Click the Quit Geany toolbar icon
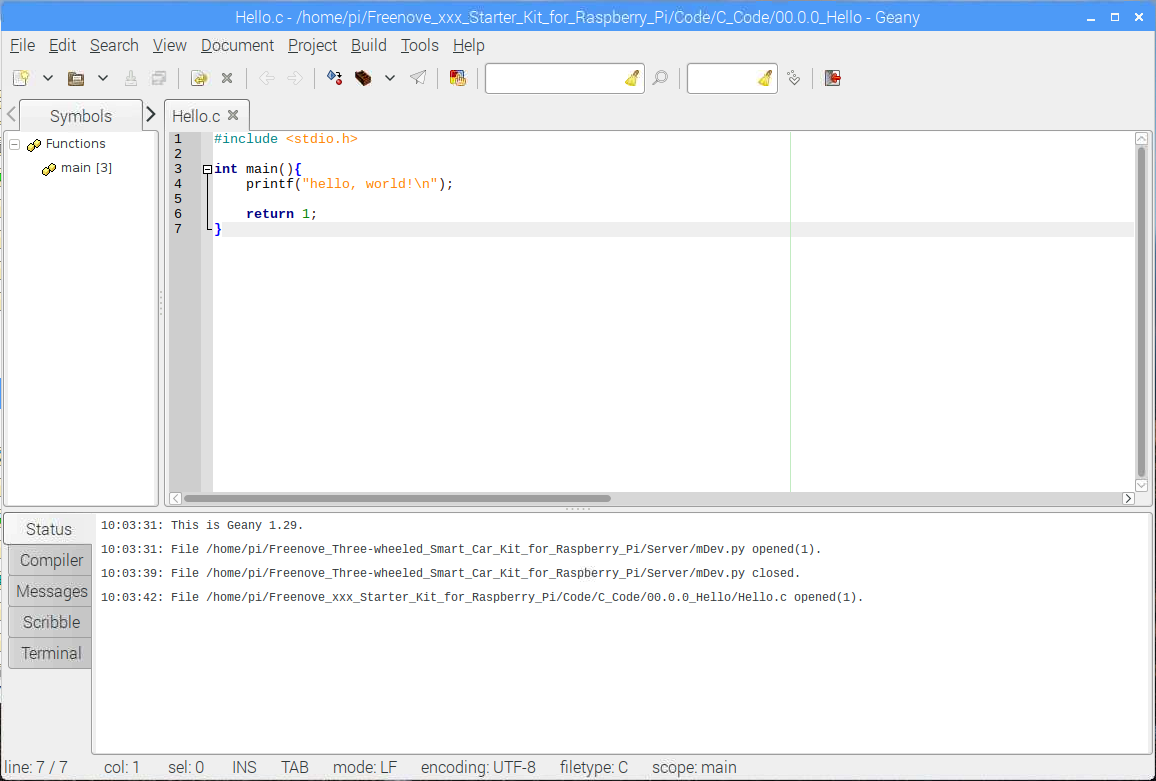 coord(833,78)
